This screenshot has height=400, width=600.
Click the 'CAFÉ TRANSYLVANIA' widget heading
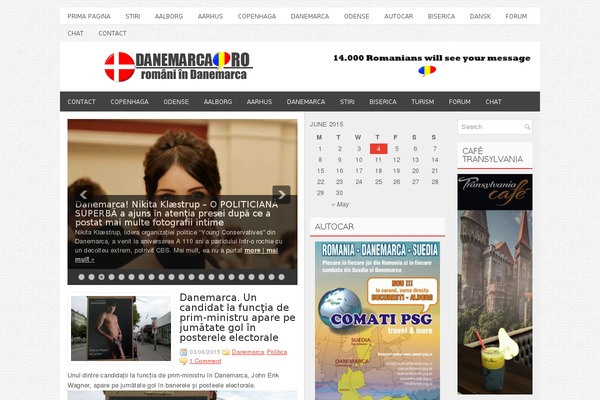(492, 155)
